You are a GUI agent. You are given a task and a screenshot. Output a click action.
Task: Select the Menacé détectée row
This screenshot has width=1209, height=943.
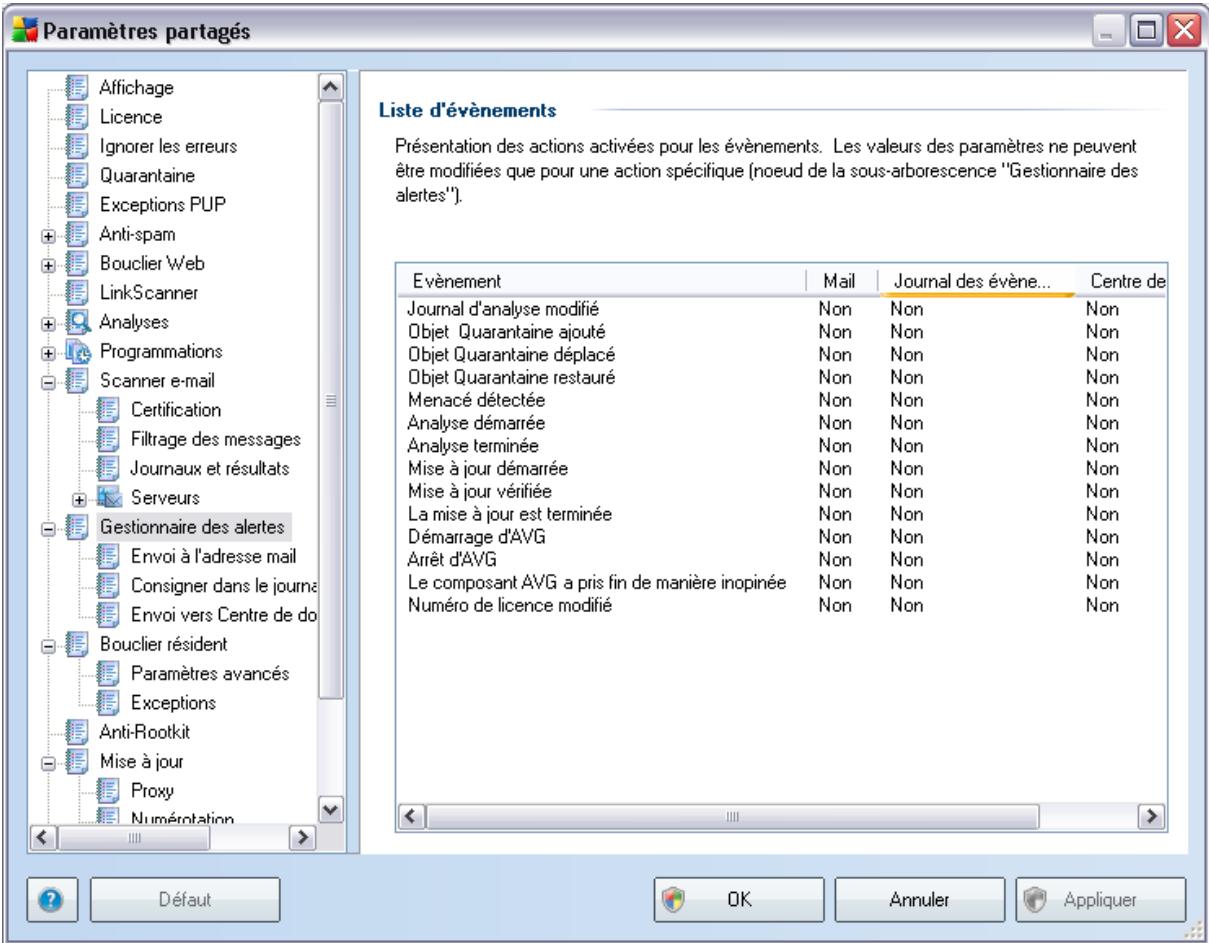pos(781,399)
